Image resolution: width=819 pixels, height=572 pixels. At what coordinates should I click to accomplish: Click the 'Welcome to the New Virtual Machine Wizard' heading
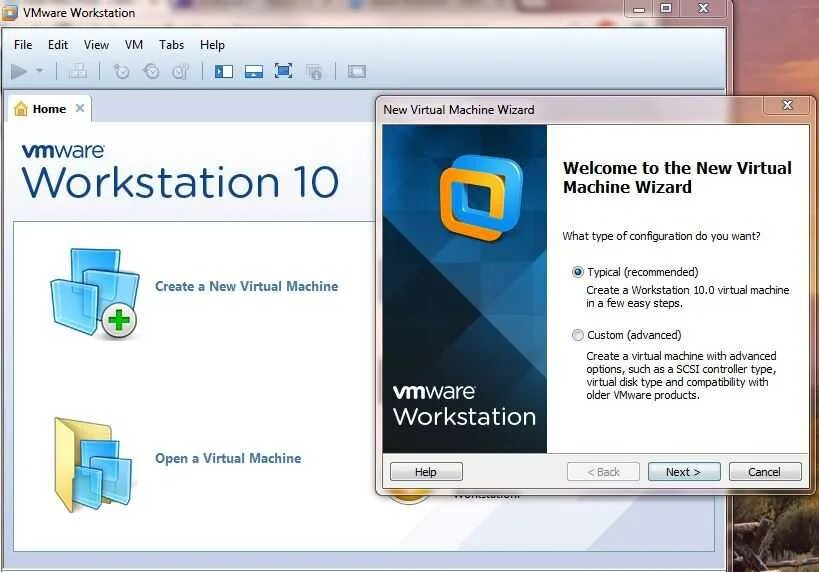[677, 177]
